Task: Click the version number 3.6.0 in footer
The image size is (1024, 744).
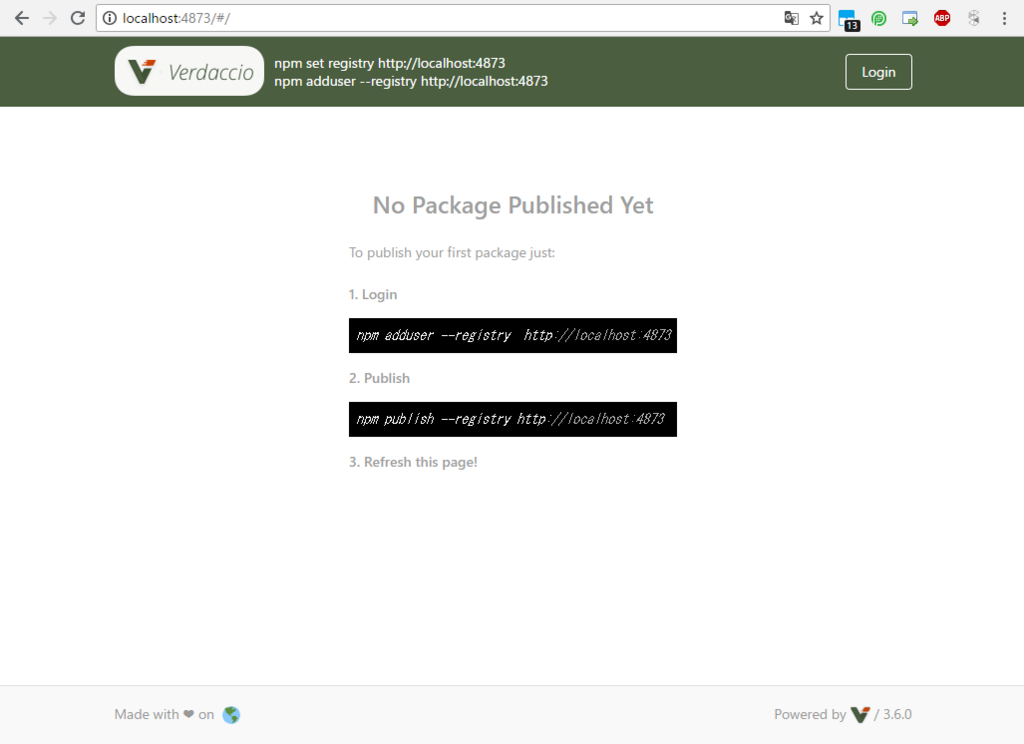Action: (x=897, y=715)
